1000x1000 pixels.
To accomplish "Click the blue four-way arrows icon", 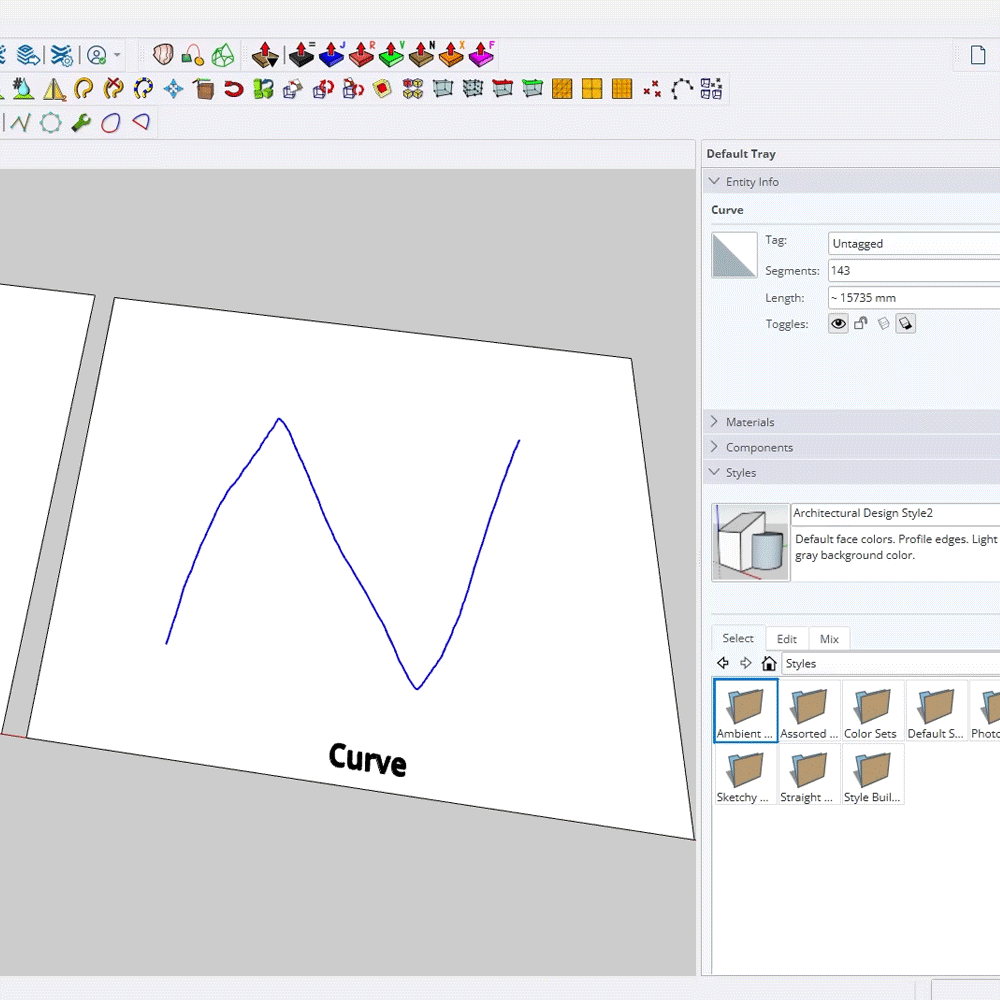I will [173, 90].
